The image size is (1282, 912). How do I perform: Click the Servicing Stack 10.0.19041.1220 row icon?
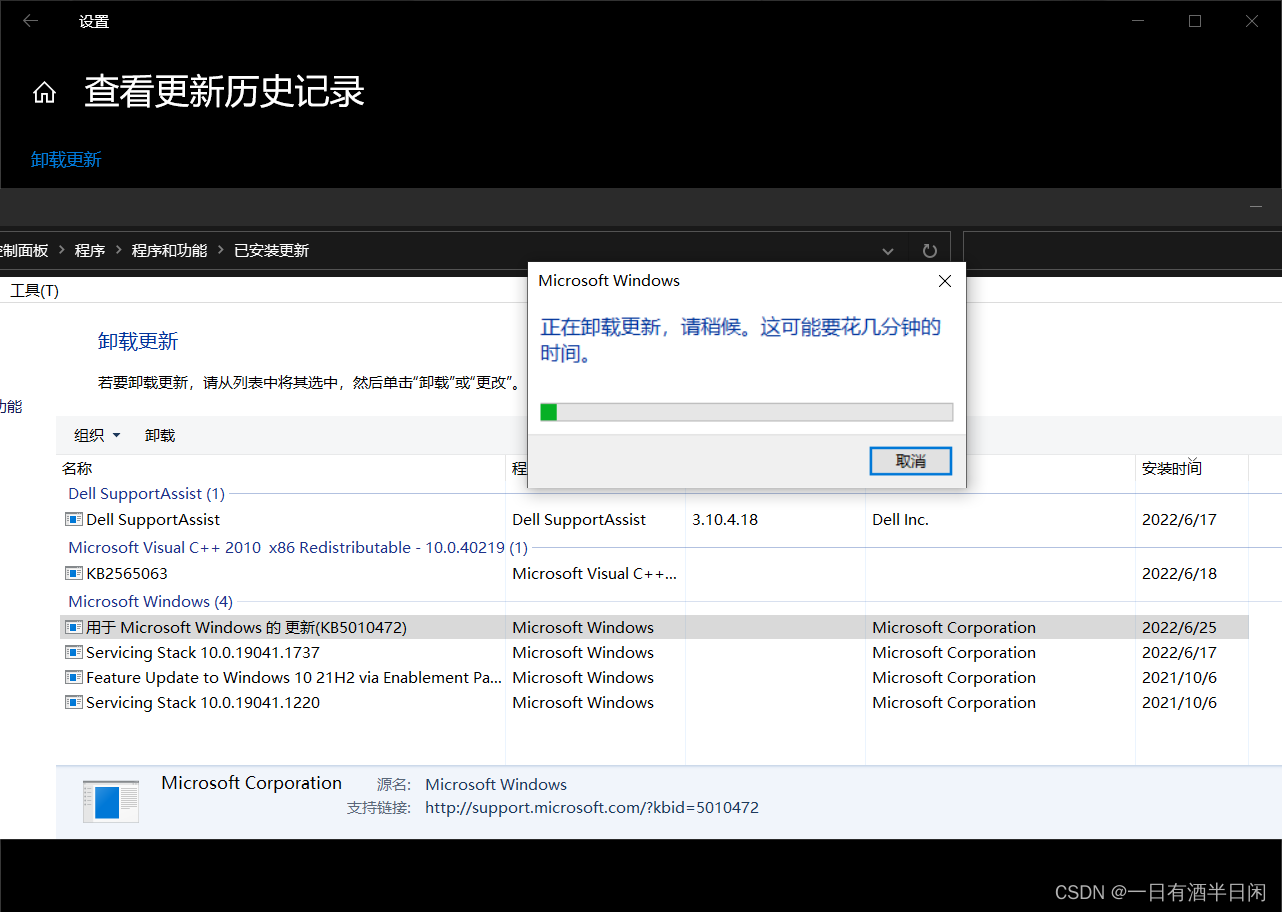tap(73, 702)
